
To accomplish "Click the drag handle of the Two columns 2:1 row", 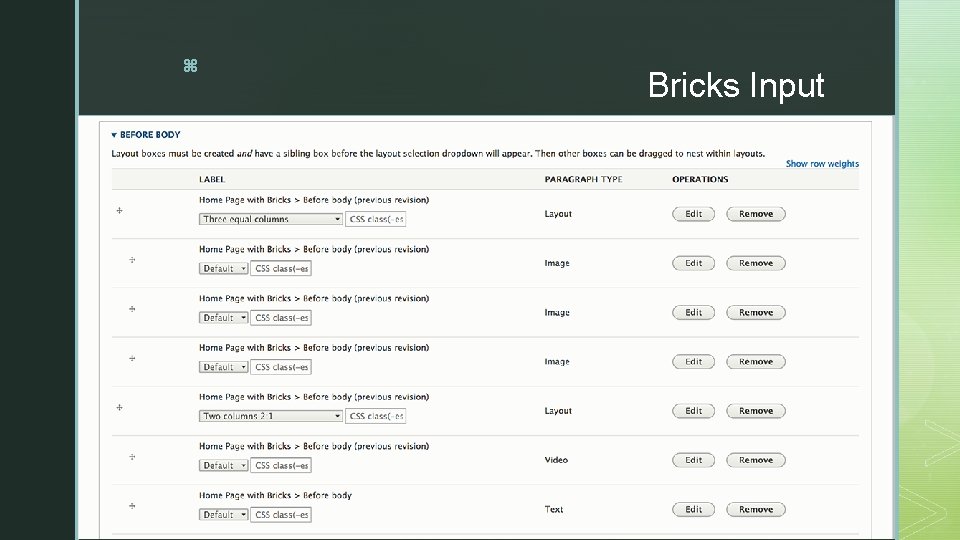I will [x=119, y=408].
